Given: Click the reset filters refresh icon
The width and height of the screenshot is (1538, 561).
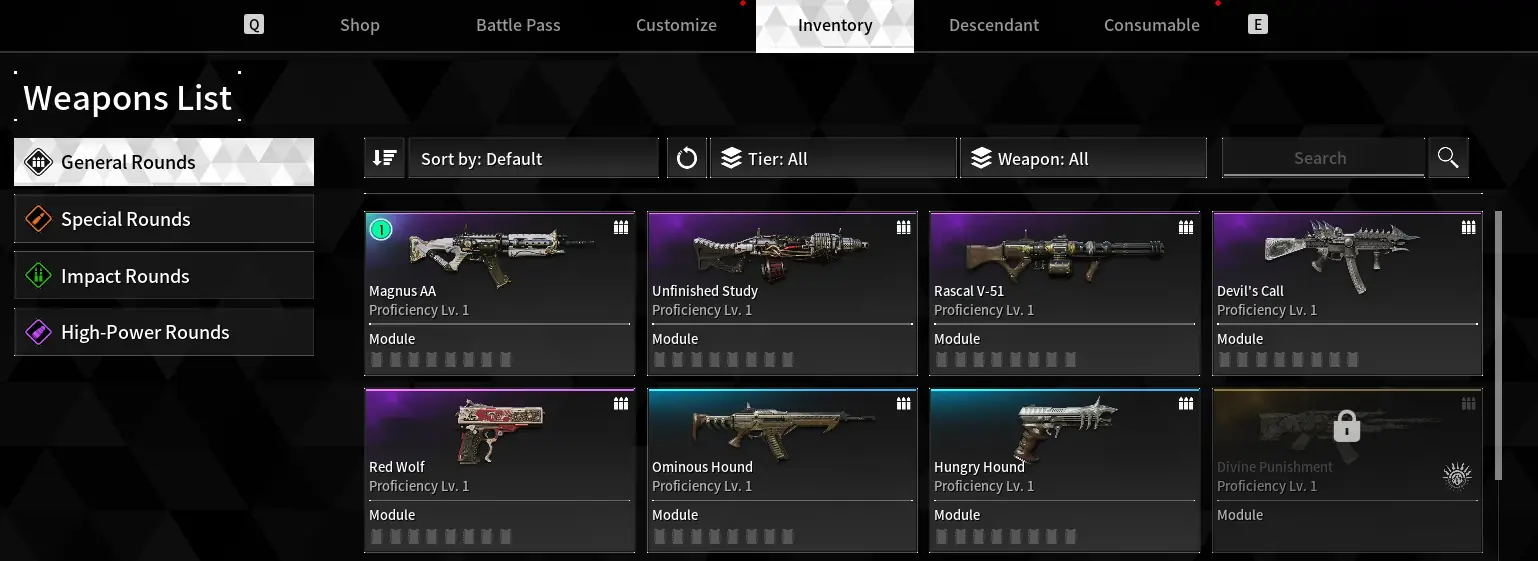Looking at the screenshot, I should click(686, 158).
